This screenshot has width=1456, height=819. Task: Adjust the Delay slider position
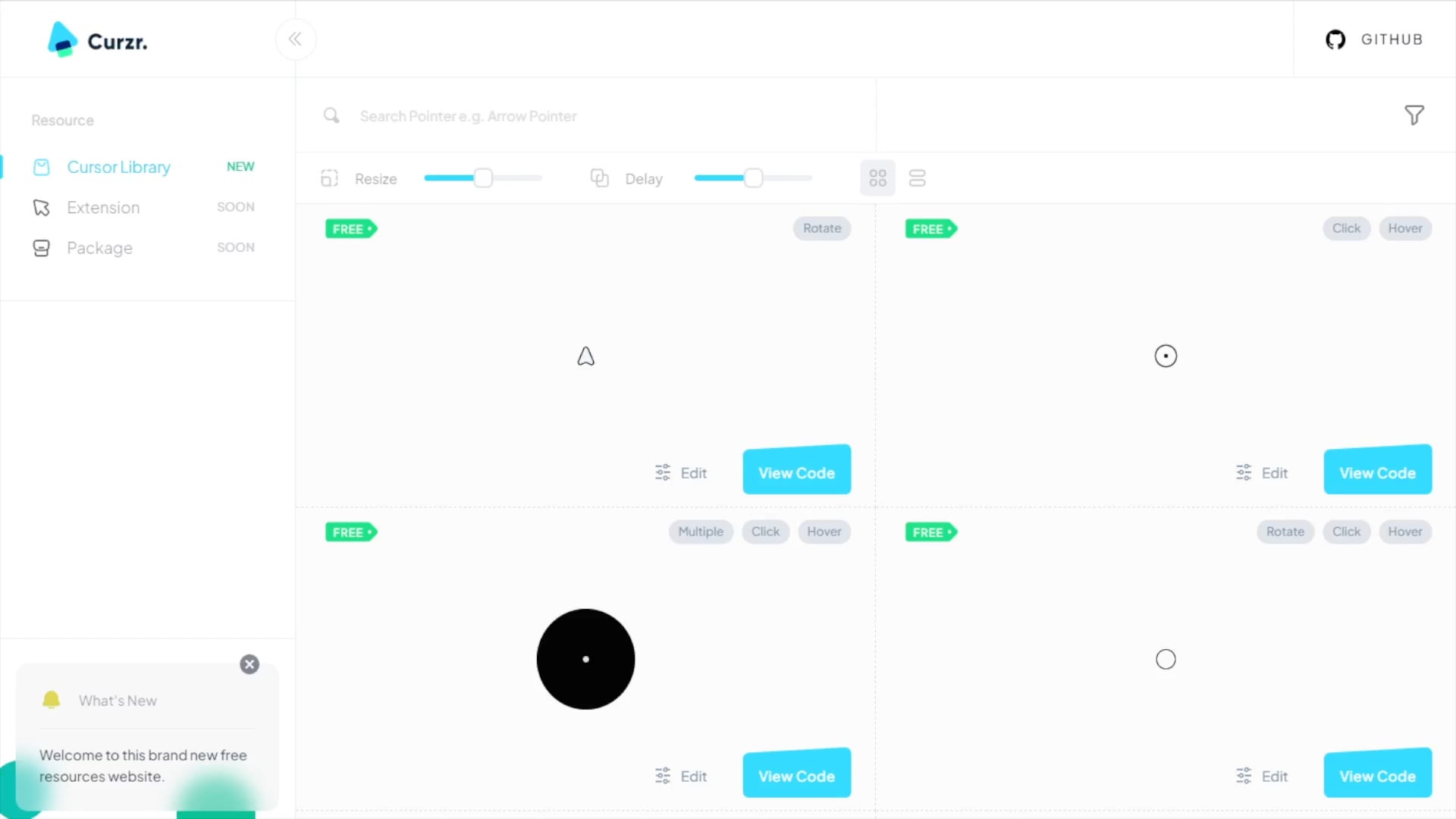click(753, 178)
